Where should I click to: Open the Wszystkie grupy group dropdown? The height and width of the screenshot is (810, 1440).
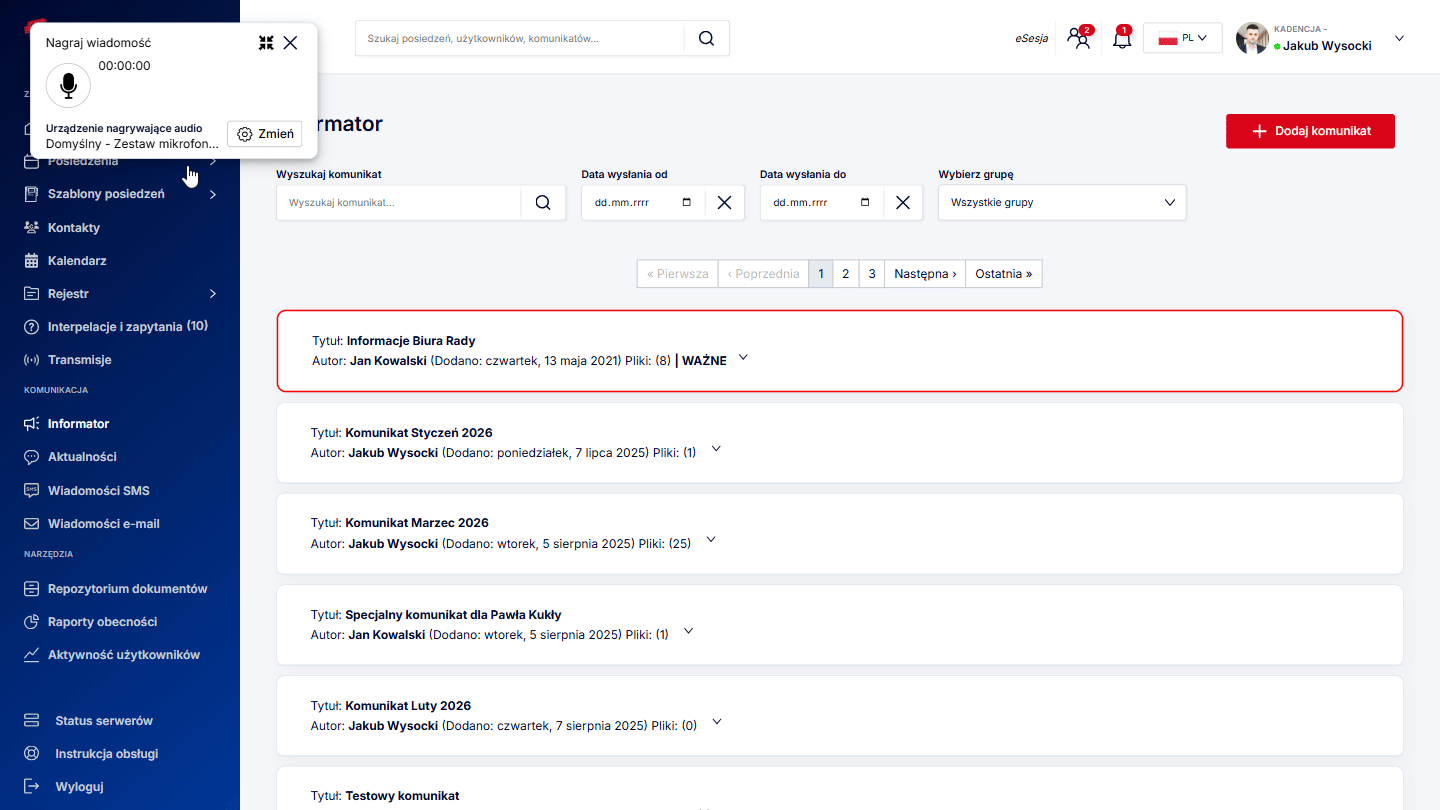pos(1062,202)
